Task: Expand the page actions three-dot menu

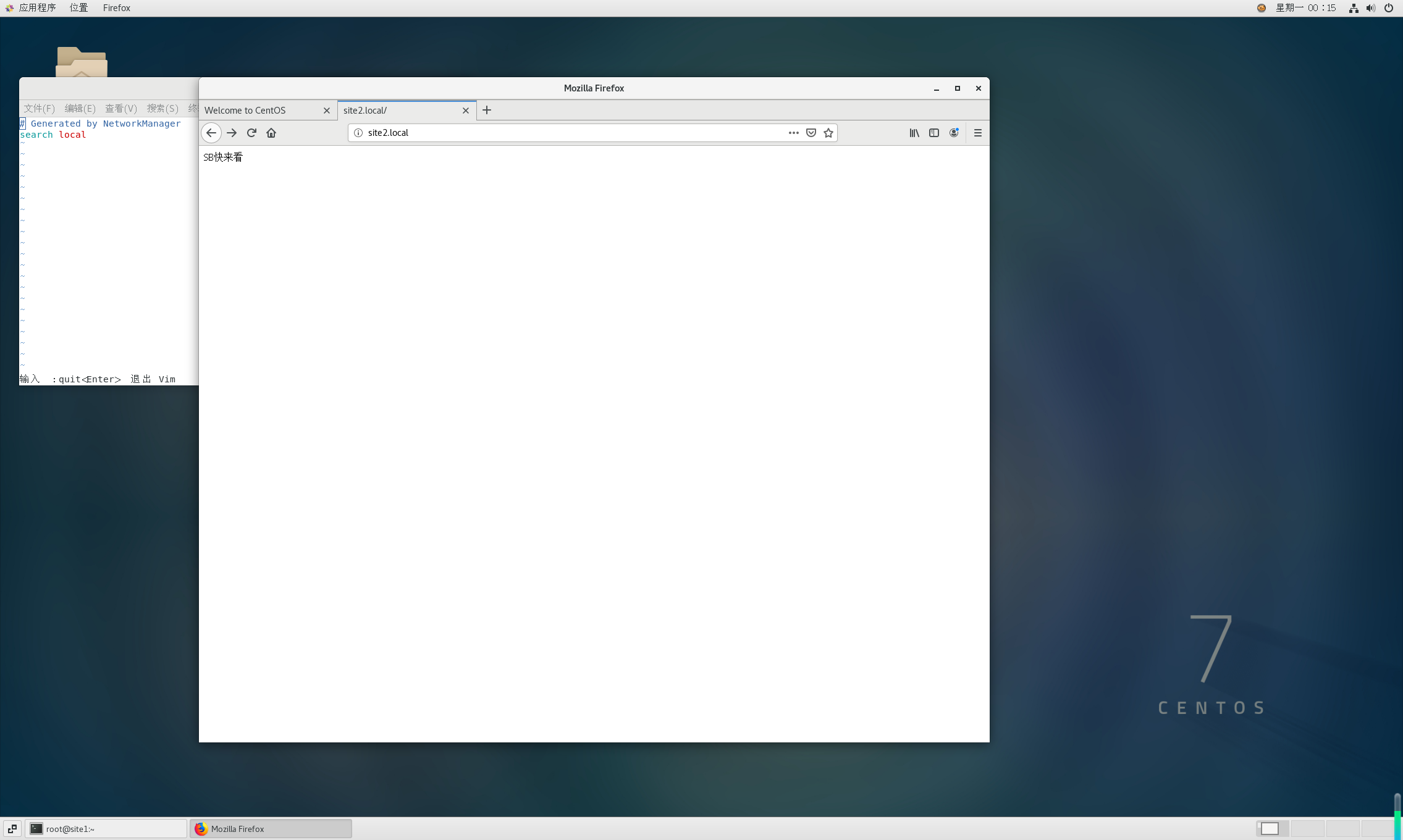Action: [794, 133]
